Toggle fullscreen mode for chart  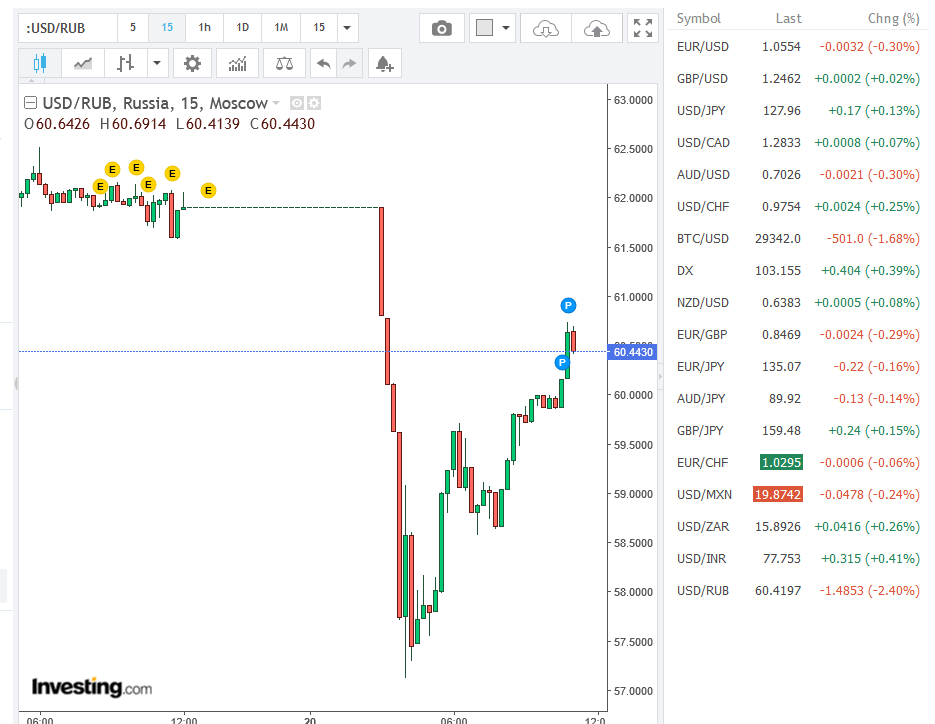click(643, 28)
